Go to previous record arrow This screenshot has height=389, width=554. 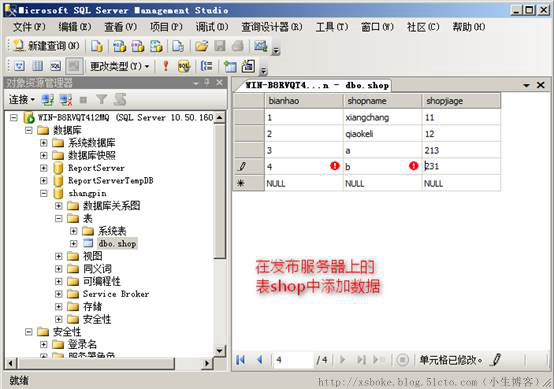pyautogui.click(x=260, y=360)
